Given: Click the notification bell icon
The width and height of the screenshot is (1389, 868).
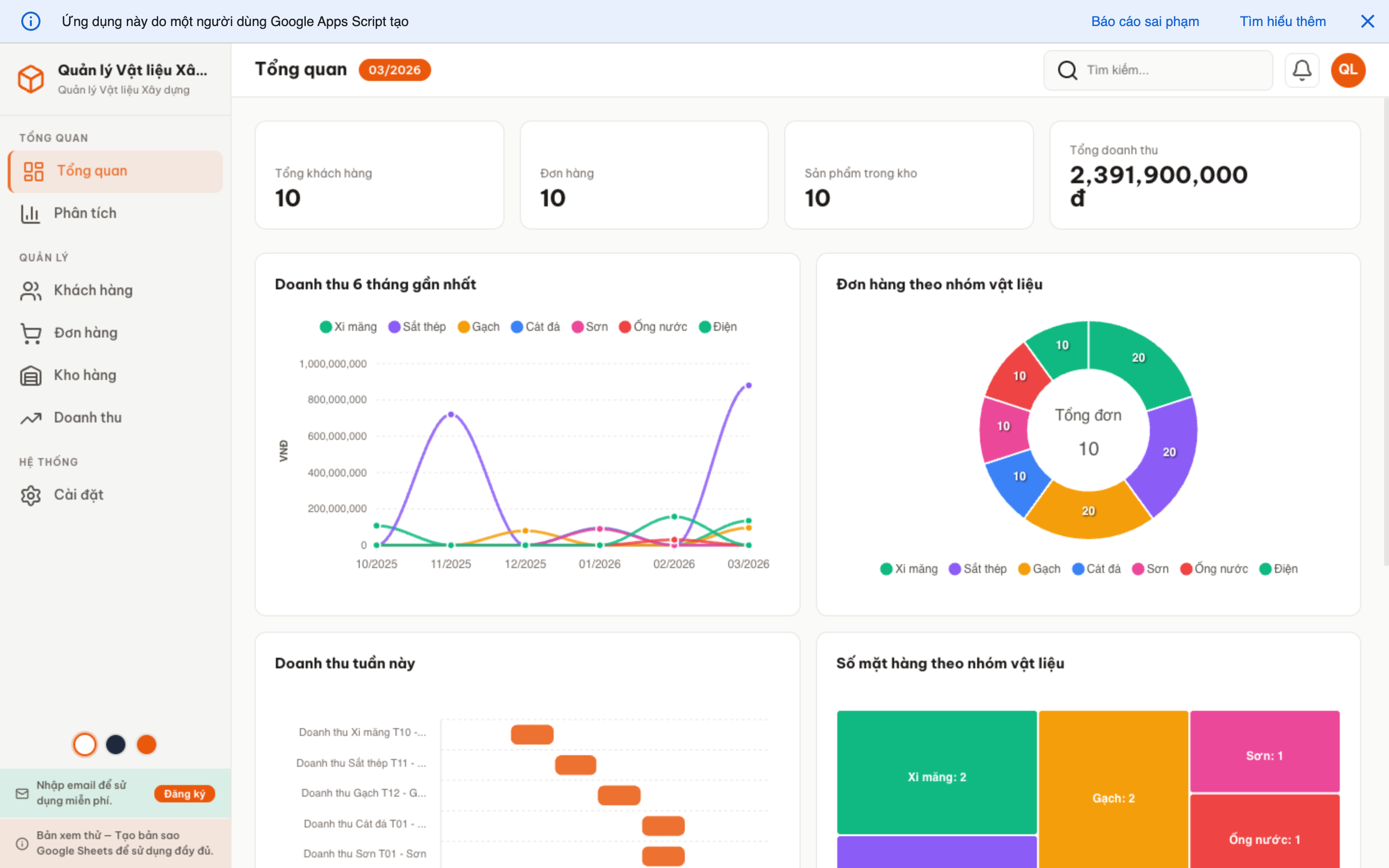Looking at the screenshot, I should [1301, 70].
